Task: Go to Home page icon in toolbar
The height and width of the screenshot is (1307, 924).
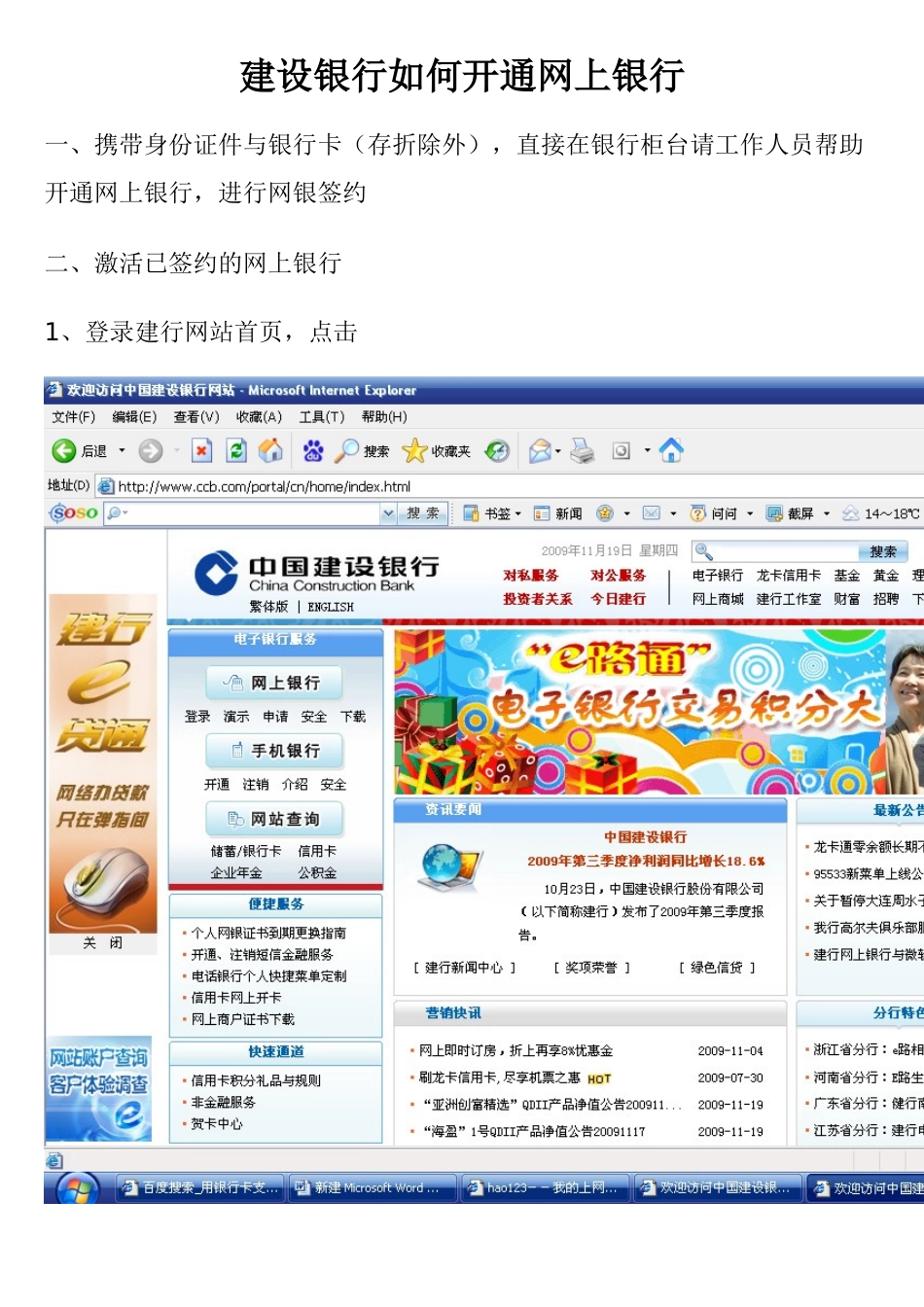Action: [x=270, y=450]
